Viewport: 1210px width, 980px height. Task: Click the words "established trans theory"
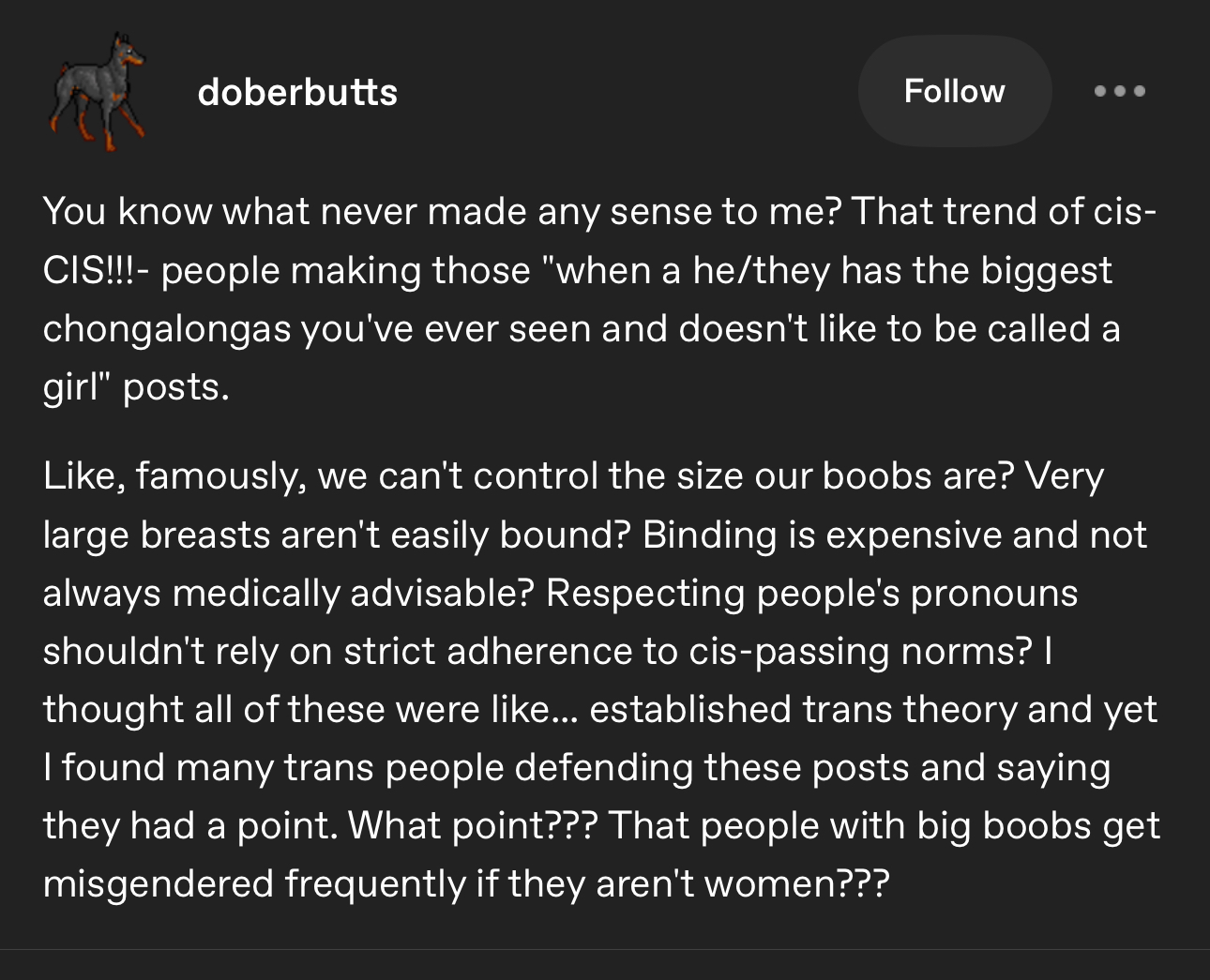click(804, 709)
